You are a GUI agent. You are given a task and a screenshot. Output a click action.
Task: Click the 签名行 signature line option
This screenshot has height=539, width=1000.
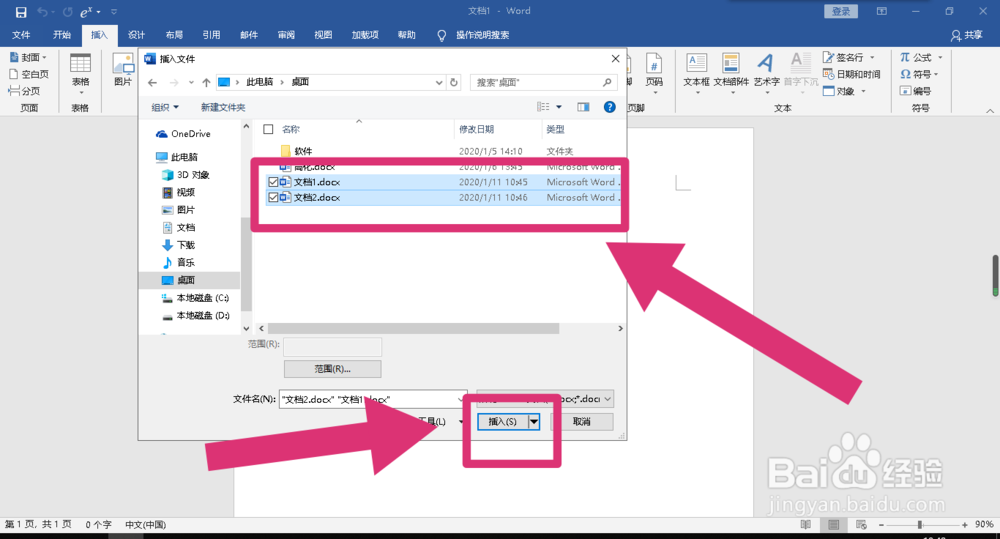848,57
